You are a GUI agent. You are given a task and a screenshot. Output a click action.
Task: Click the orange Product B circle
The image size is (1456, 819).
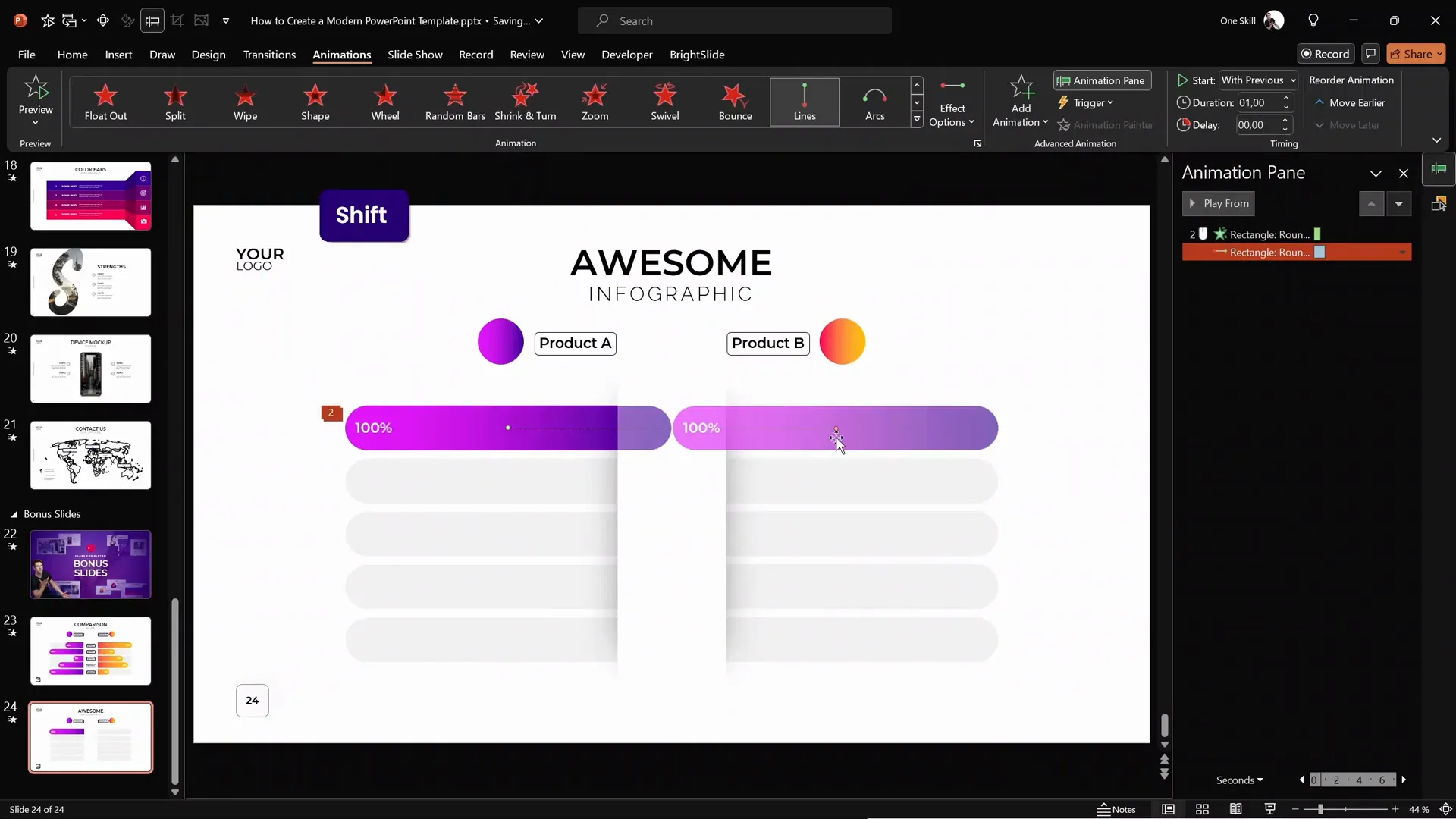tap(842, 342)
